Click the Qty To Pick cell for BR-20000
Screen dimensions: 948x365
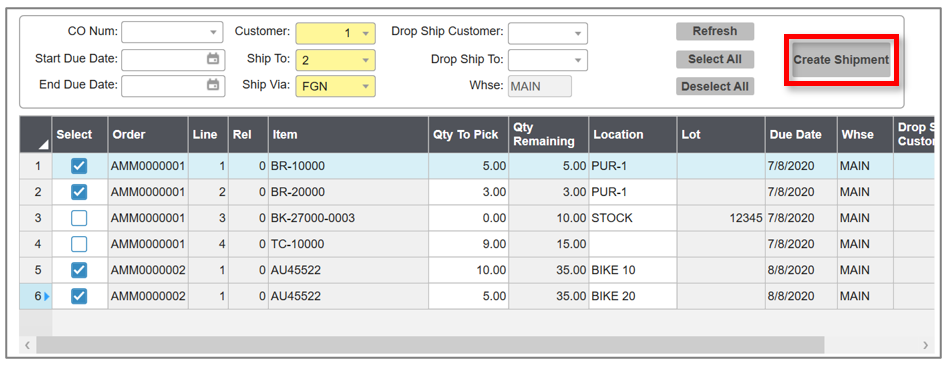469,192
